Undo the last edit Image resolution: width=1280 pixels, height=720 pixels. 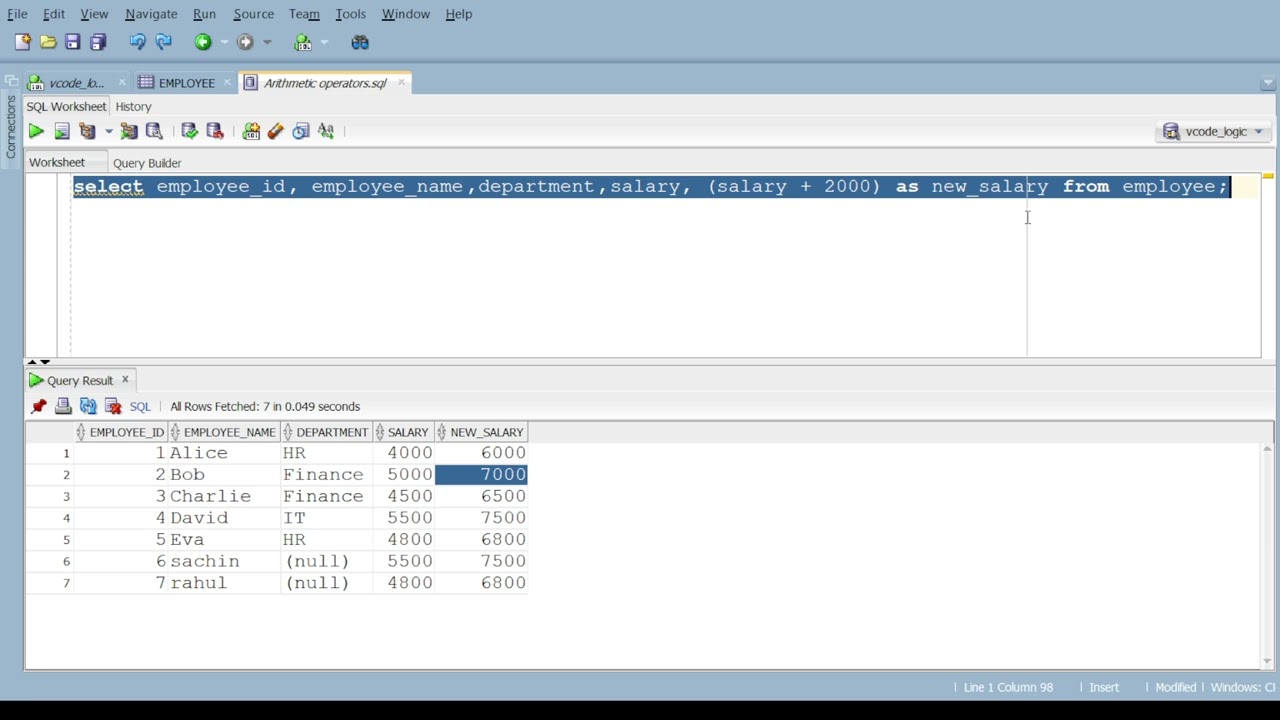tap(137, 42)
